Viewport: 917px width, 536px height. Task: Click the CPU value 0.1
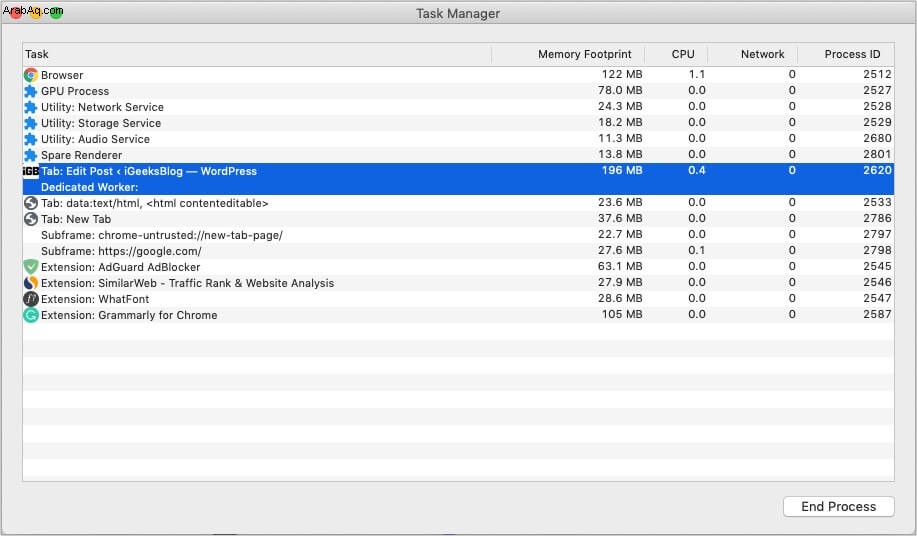(697, 250)
